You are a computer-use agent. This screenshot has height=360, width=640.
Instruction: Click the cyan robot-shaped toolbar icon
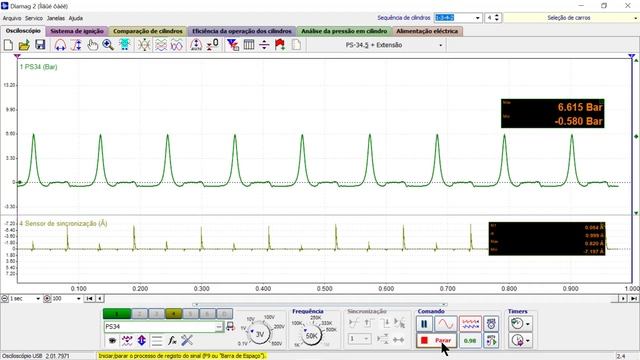(x=124, y=45)
